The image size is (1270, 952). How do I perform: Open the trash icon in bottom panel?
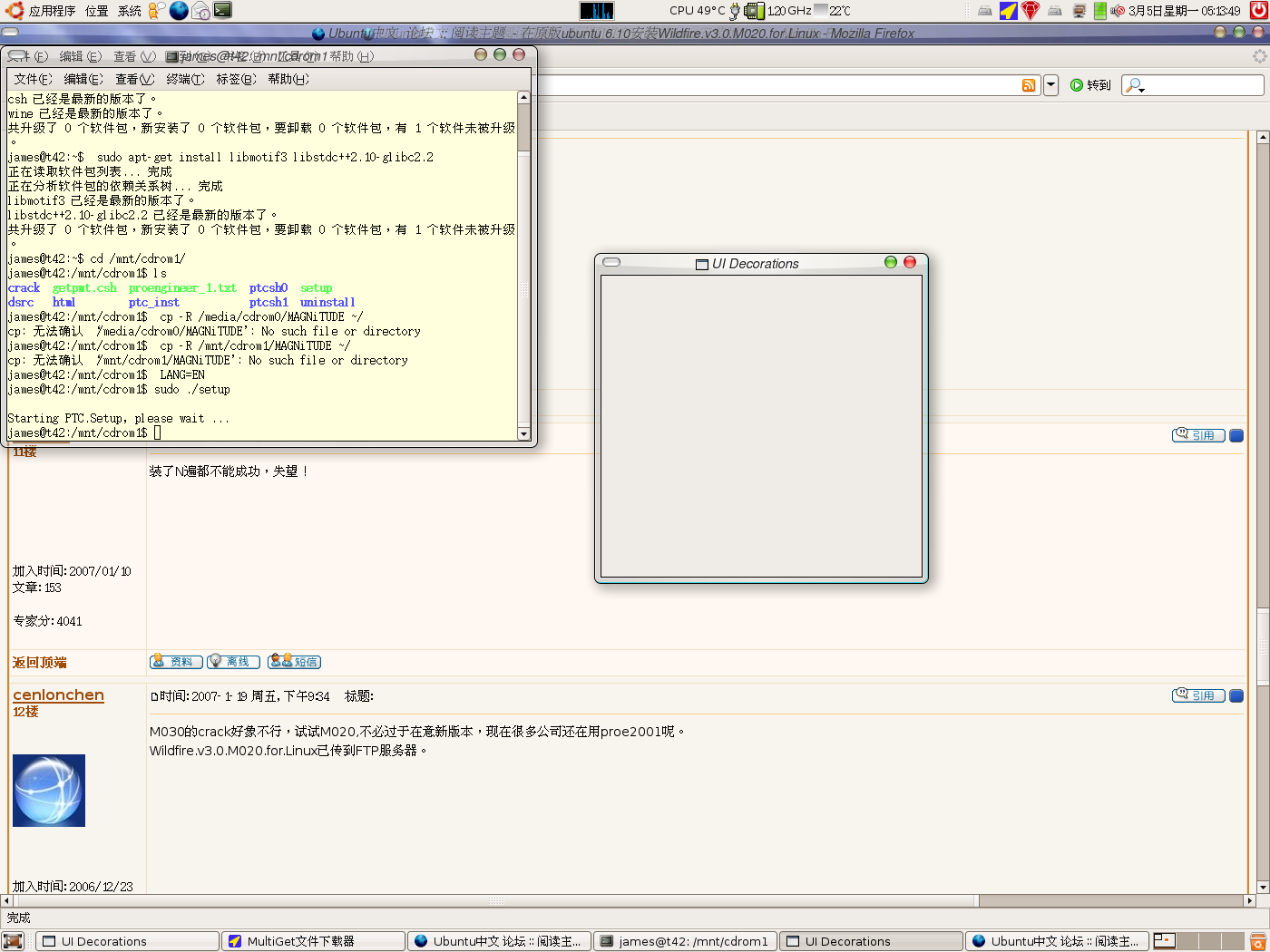[x=1257, y=941]
